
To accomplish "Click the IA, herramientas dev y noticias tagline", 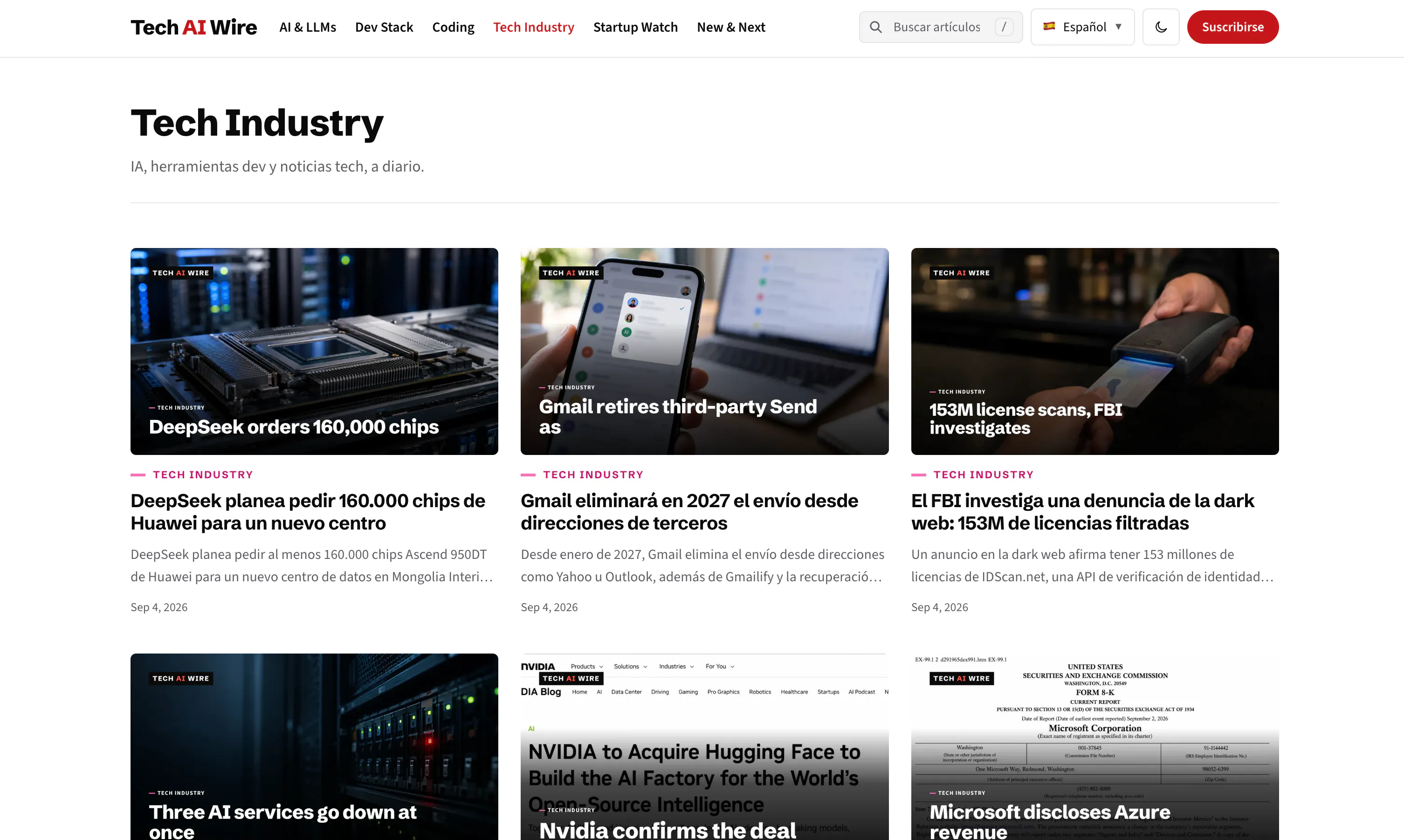I will tap(277, 166).
